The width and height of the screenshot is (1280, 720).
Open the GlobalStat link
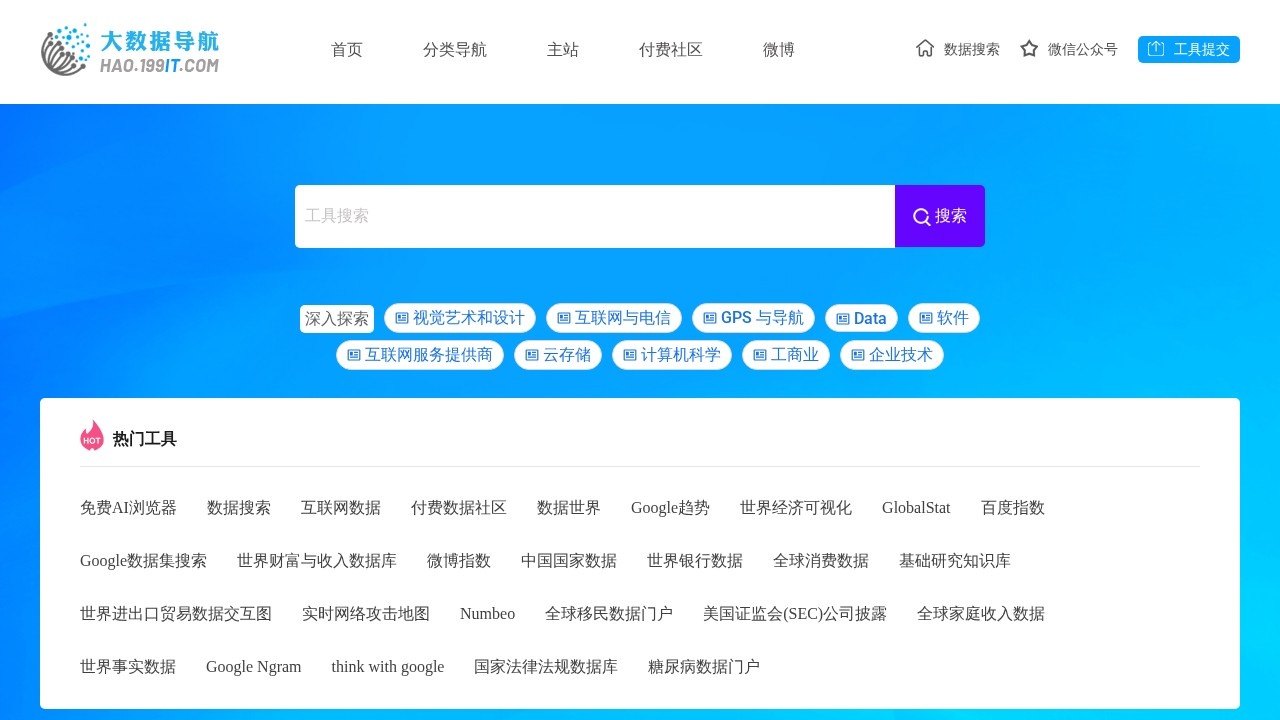[916, 508]
